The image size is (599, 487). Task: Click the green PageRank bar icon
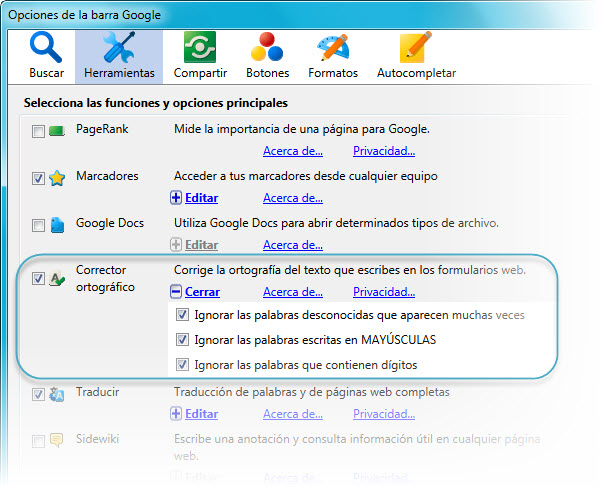click(57, 131)
